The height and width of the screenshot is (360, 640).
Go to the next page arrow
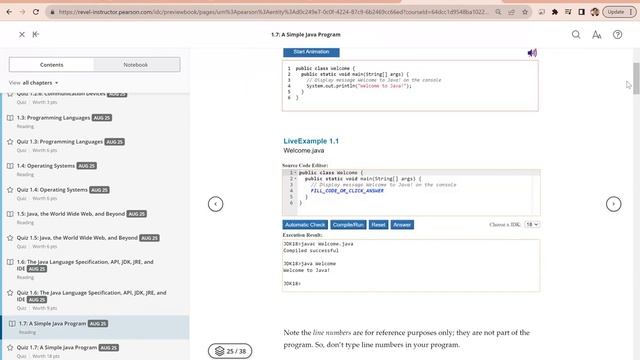(613, 204)
